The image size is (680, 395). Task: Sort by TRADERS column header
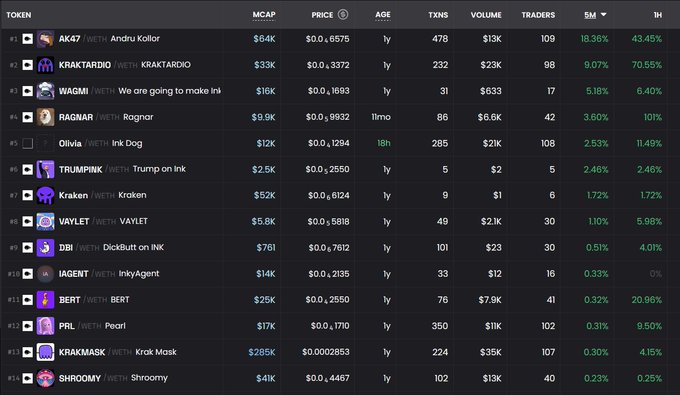(x=538, y=15)
